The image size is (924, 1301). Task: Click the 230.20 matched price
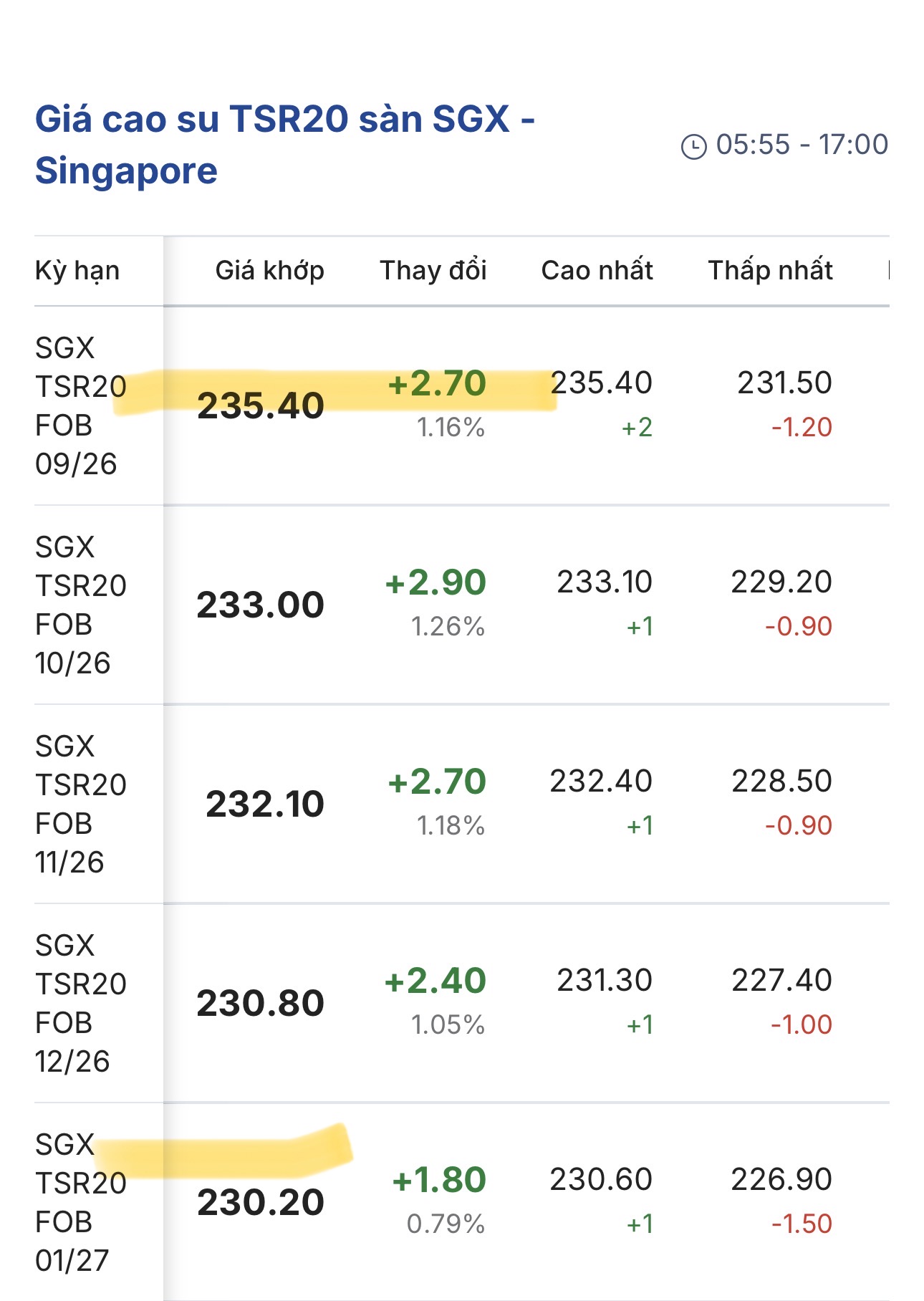tap(261, 1203)
